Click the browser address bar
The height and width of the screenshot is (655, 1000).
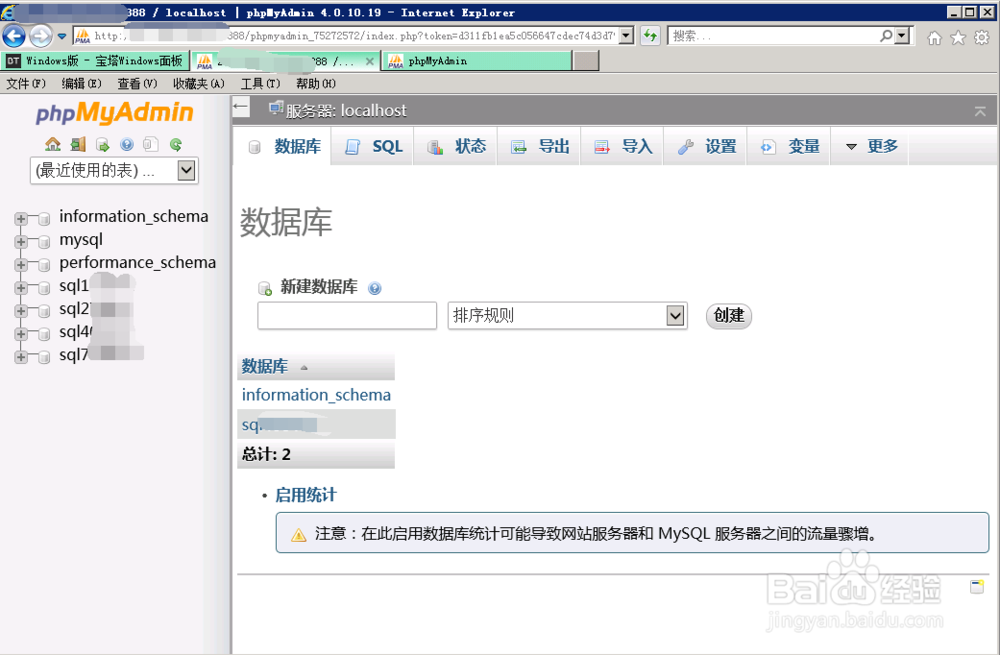coord(354,36)
